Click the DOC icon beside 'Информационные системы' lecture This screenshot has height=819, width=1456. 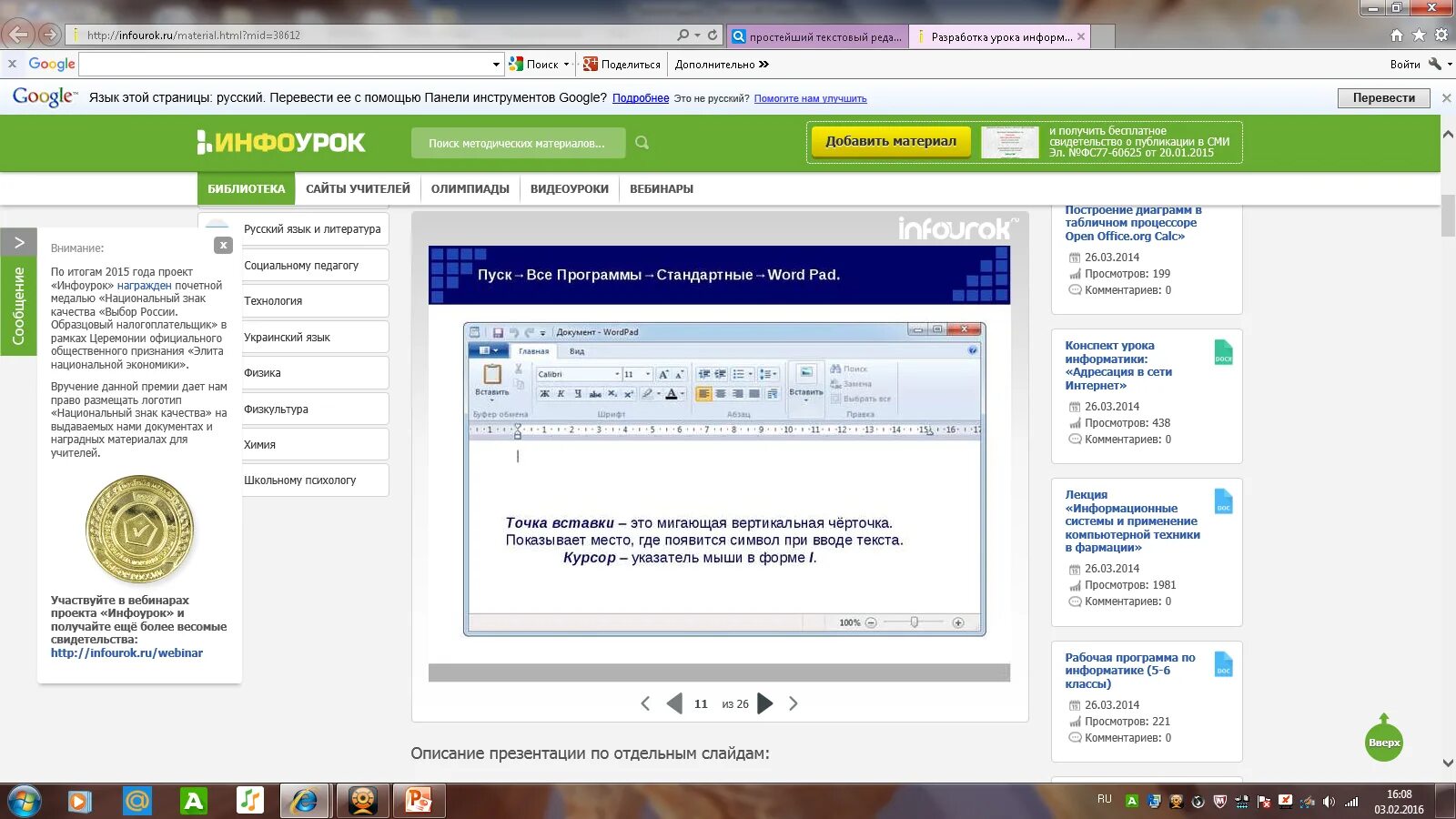pos(1224,501)
